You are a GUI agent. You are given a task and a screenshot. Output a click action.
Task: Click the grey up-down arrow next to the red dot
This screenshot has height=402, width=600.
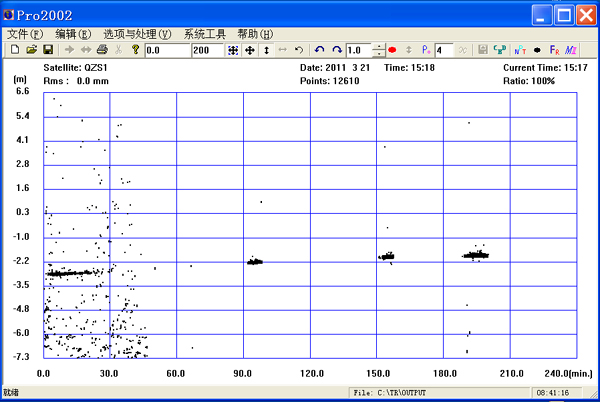(409, 50)
